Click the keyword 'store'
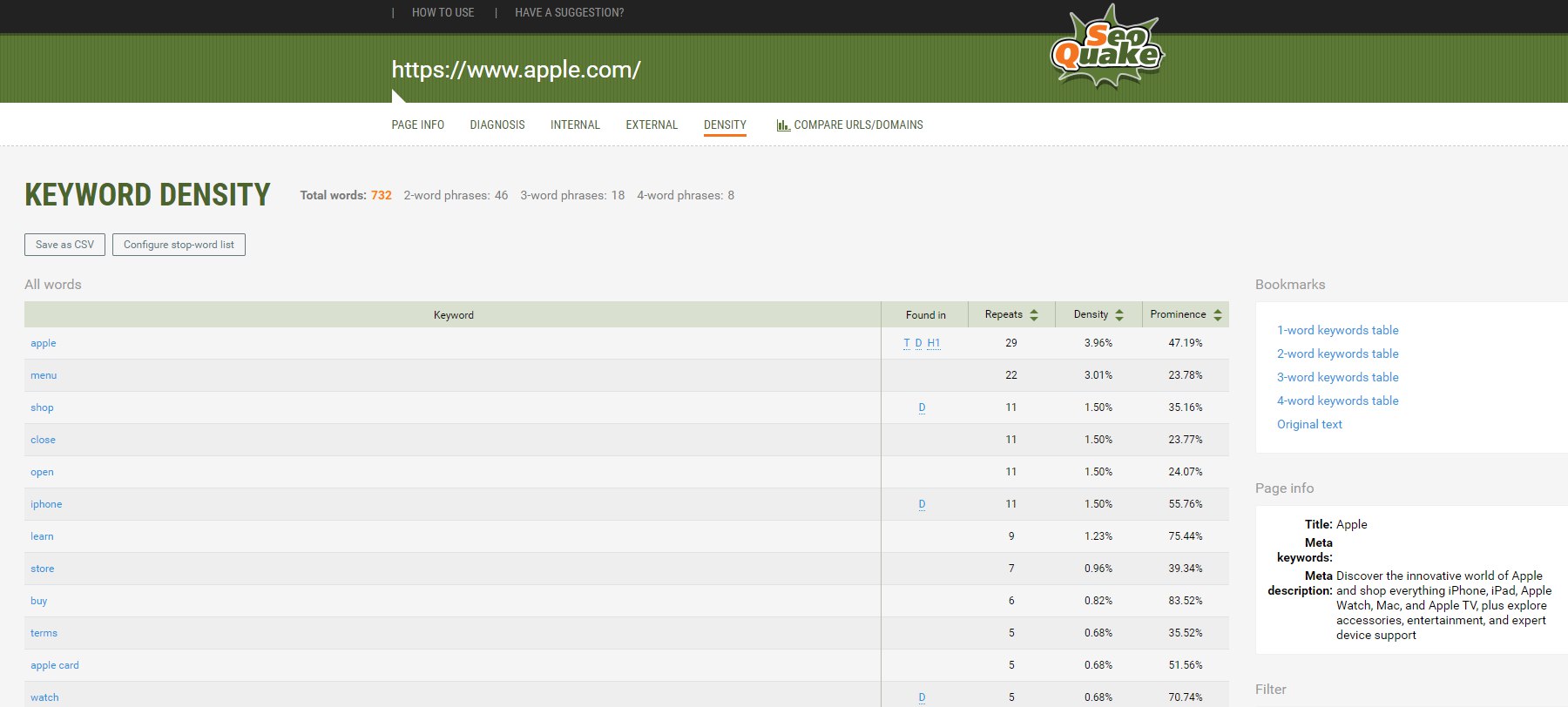 point(42,569)
